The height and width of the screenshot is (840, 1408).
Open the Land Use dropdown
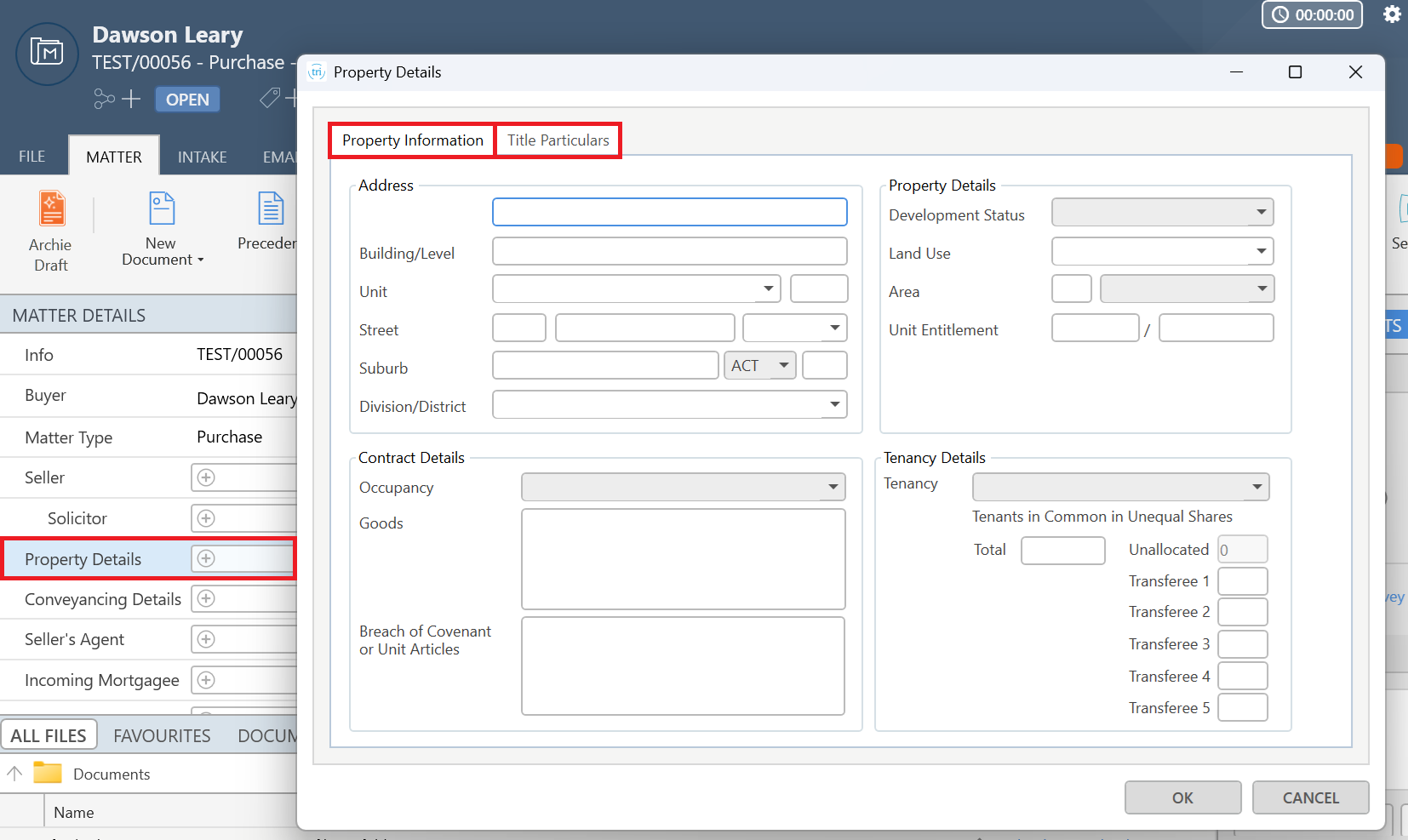(x=1162, y=251)
